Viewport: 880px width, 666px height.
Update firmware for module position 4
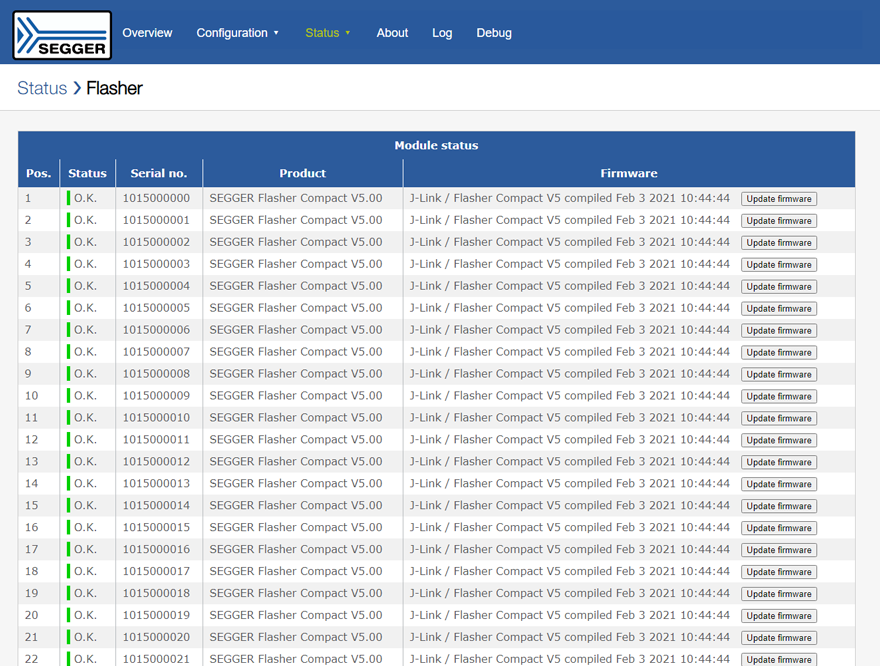[778, 264]
